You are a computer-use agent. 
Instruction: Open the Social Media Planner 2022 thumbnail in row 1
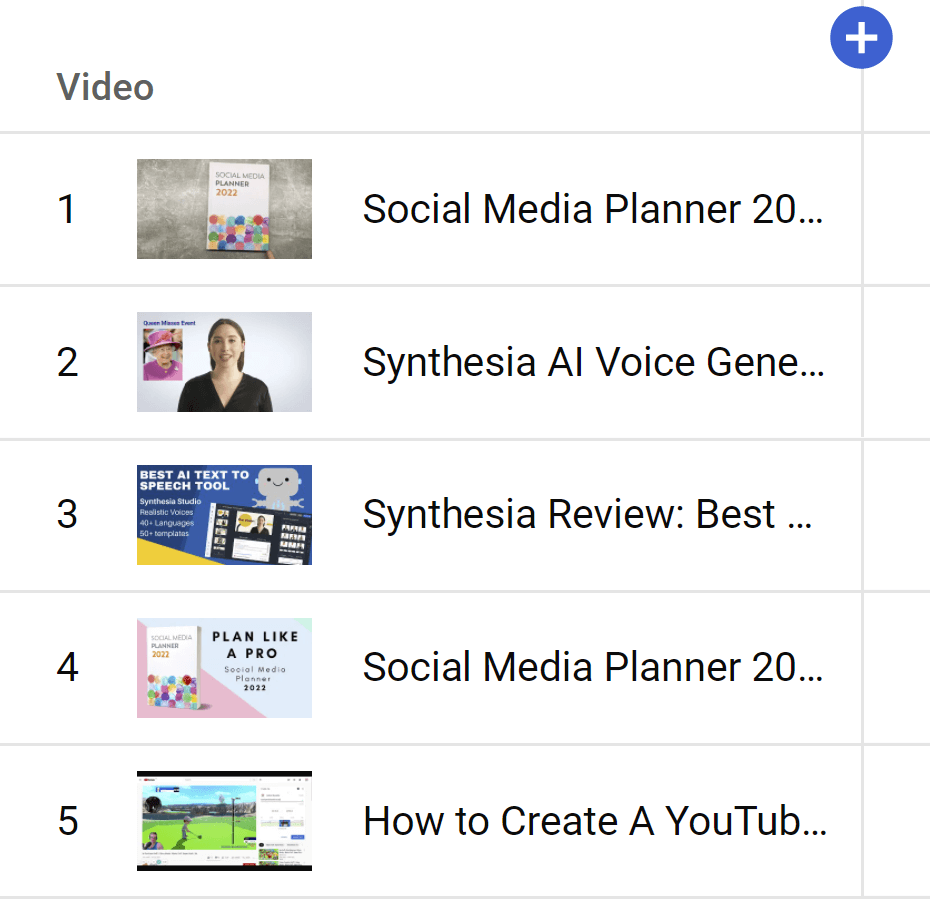pyautogui.click(x=223, y=208)
